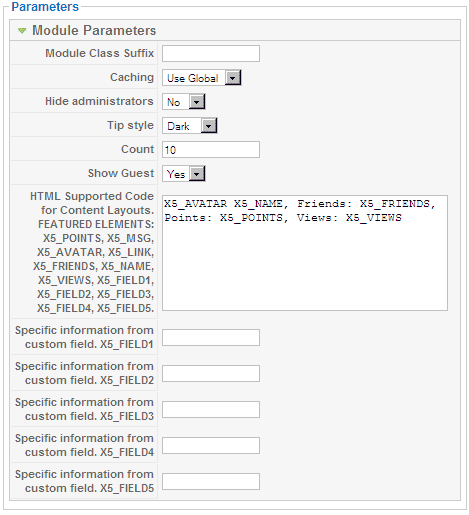This screenshot has width=469, height=515.
Task: Open the Caching dropdown arrow
Action: [233, 78]
